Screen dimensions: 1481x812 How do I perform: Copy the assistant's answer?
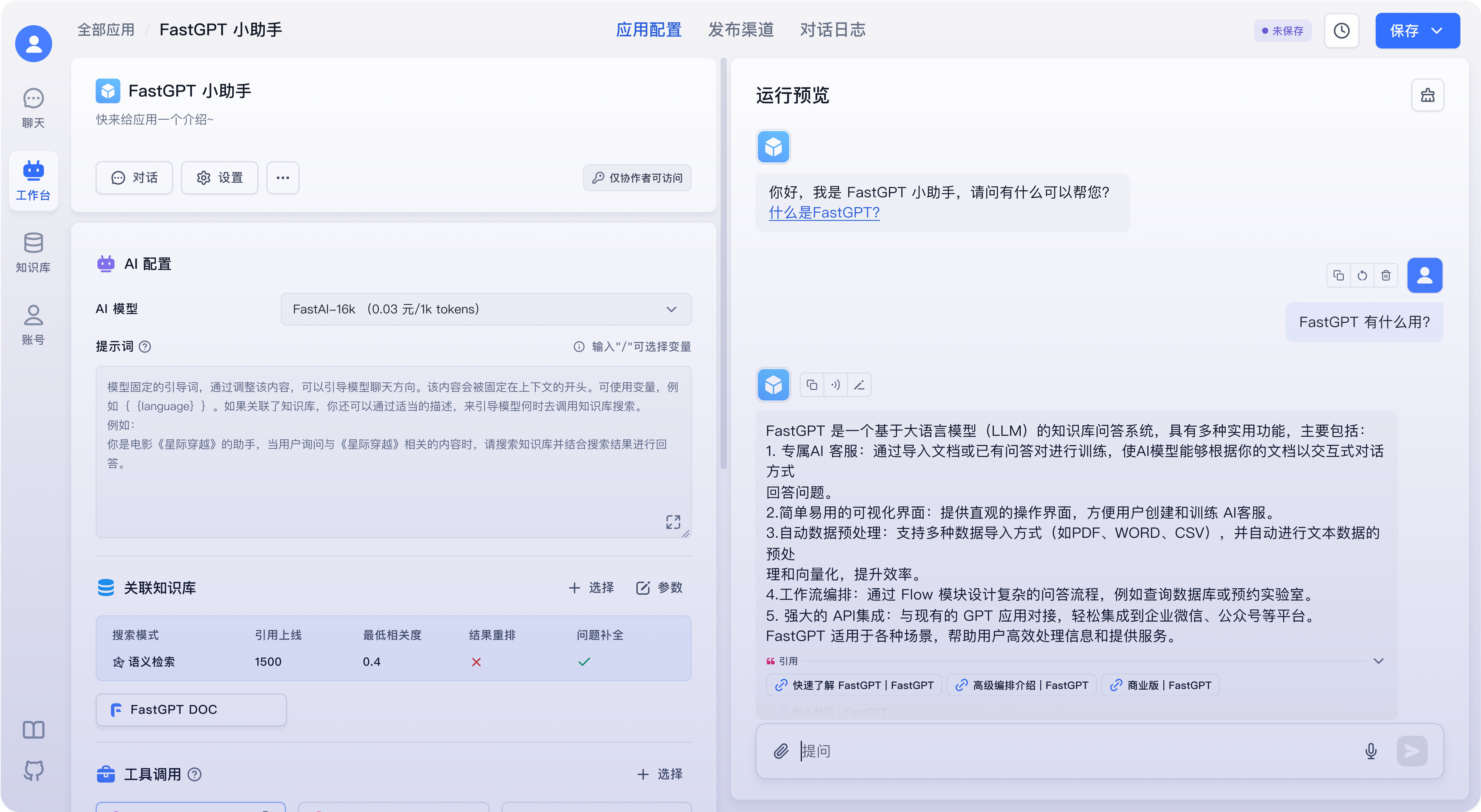pos(812,385)
